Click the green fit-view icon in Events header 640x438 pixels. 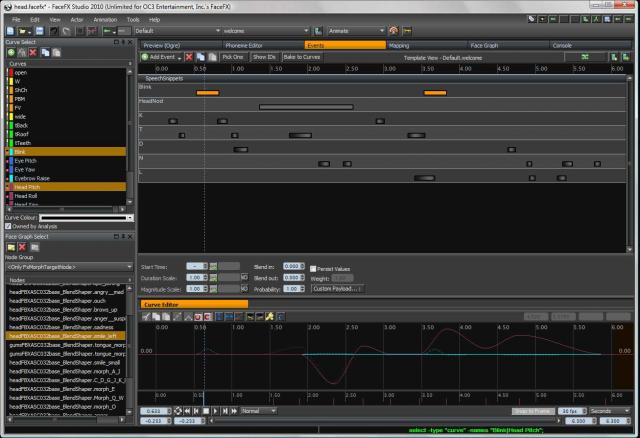click(x=585, y=57)
